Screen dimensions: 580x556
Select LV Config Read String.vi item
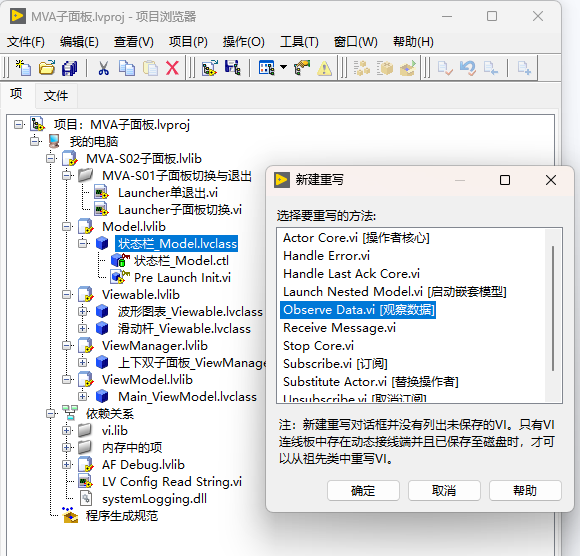pos(172,482)
